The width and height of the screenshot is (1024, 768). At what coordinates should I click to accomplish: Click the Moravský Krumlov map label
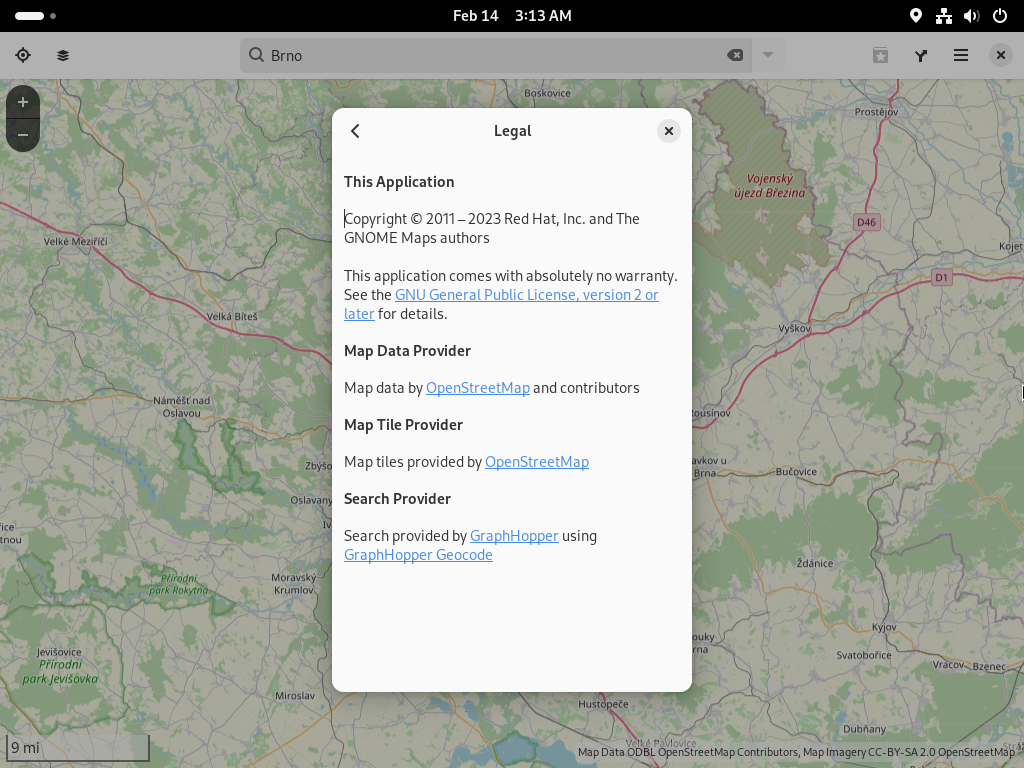pos(294,584)
